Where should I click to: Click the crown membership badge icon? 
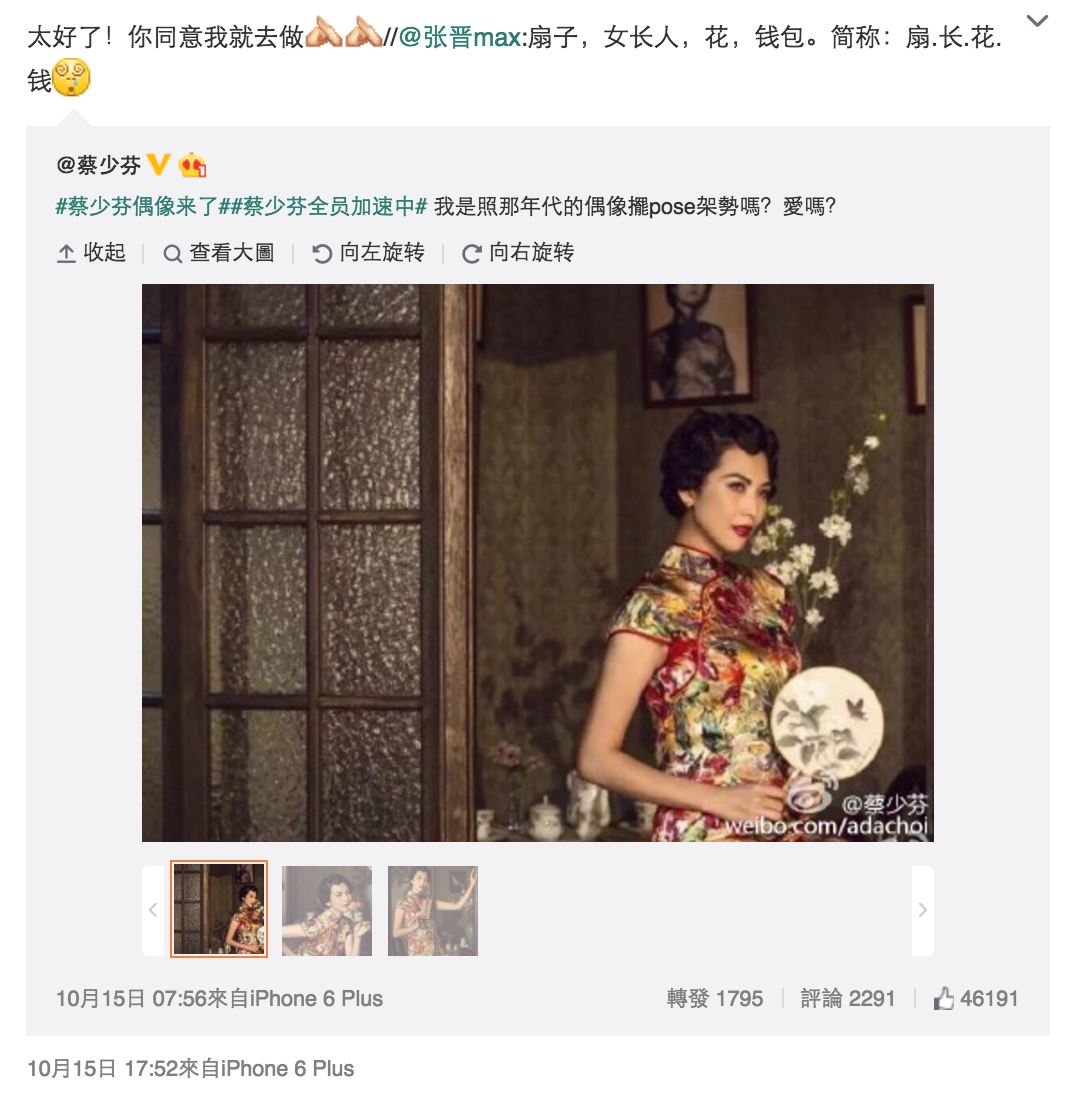click(x=193, y=165)
